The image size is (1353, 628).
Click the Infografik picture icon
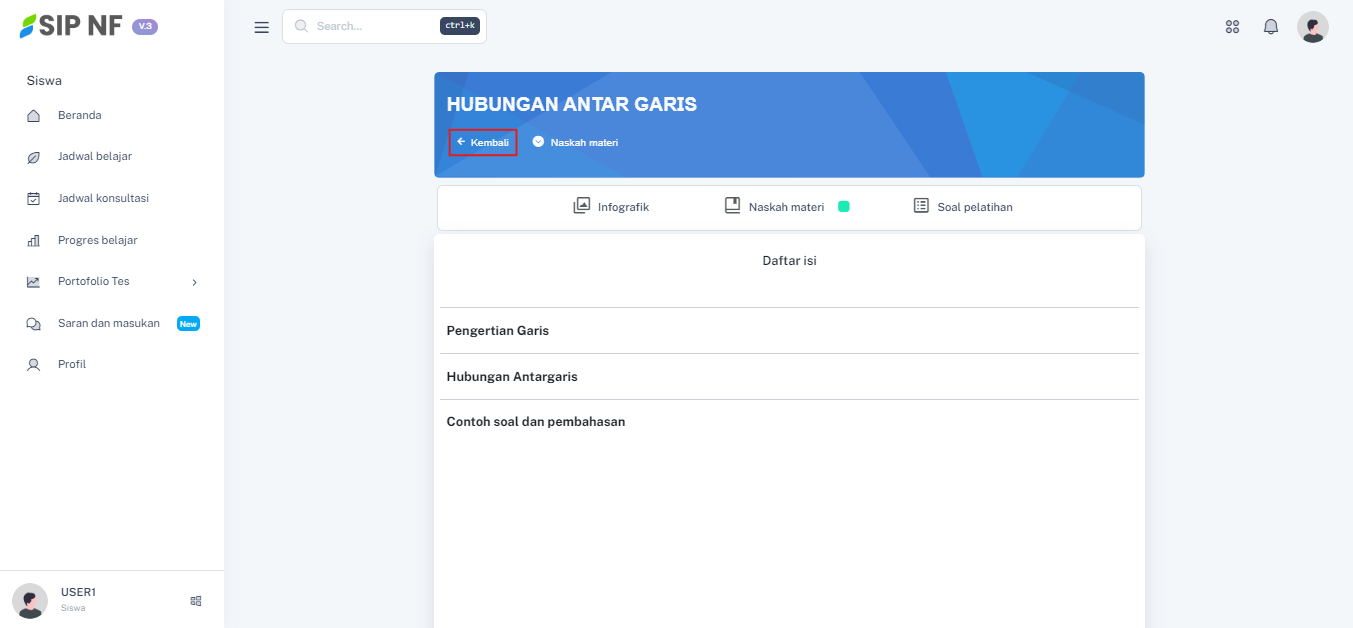pos(581,206)
